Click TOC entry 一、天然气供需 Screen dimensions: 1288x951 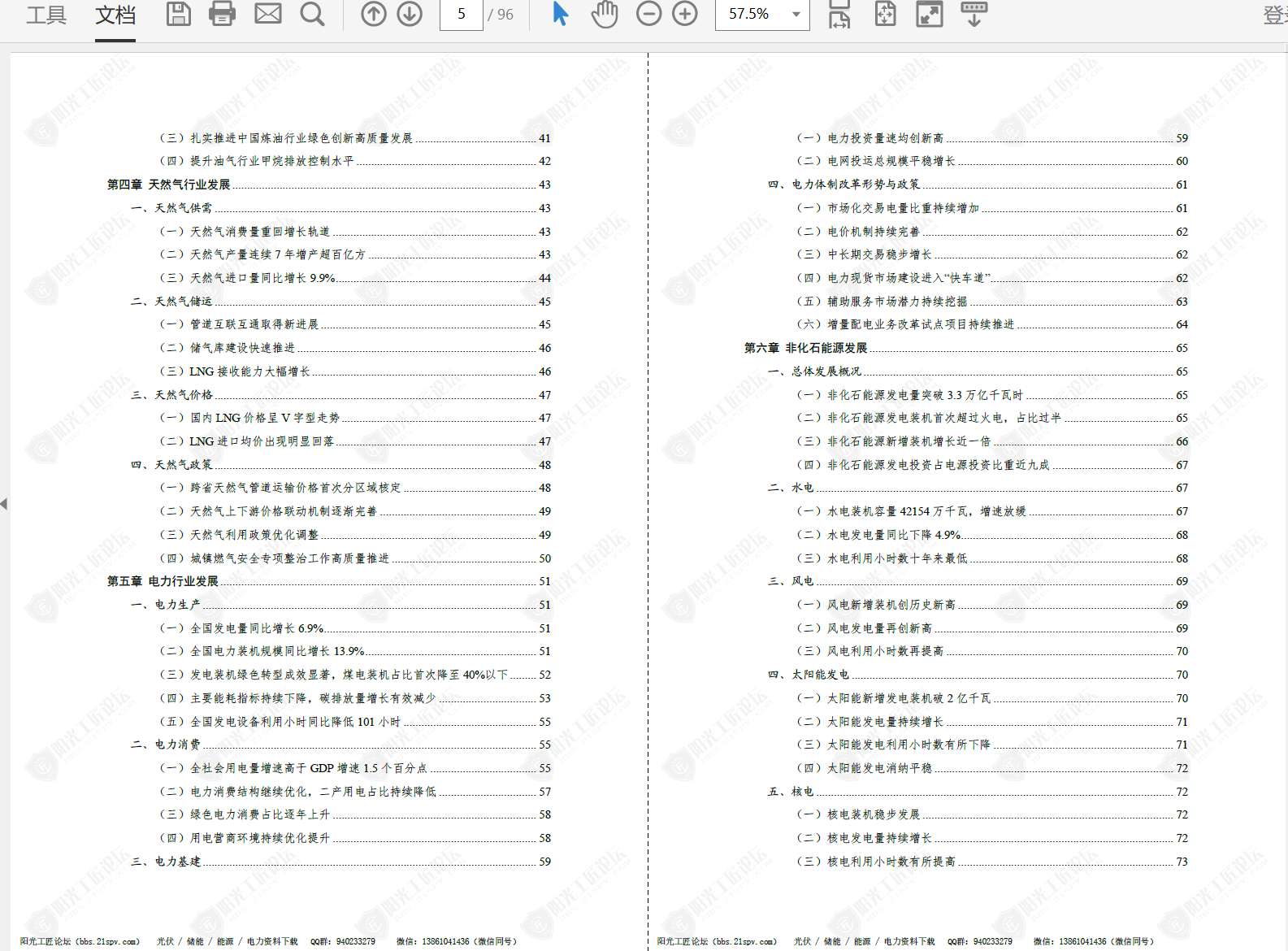tap(340, 208)
